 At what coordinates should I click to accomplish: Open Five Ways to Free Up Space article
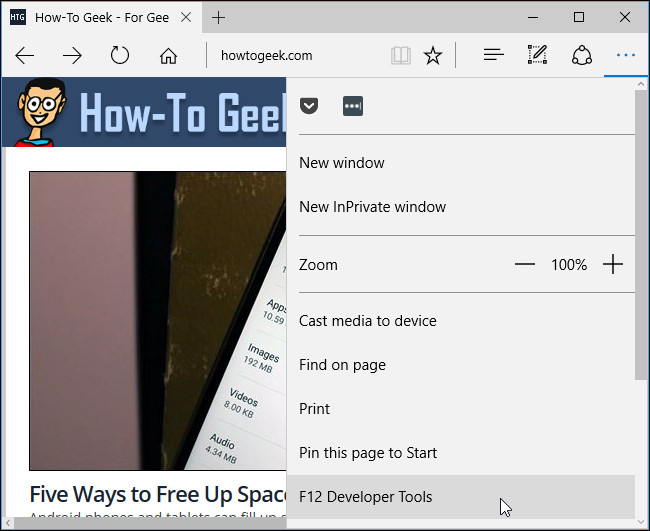tap(158, 495)
